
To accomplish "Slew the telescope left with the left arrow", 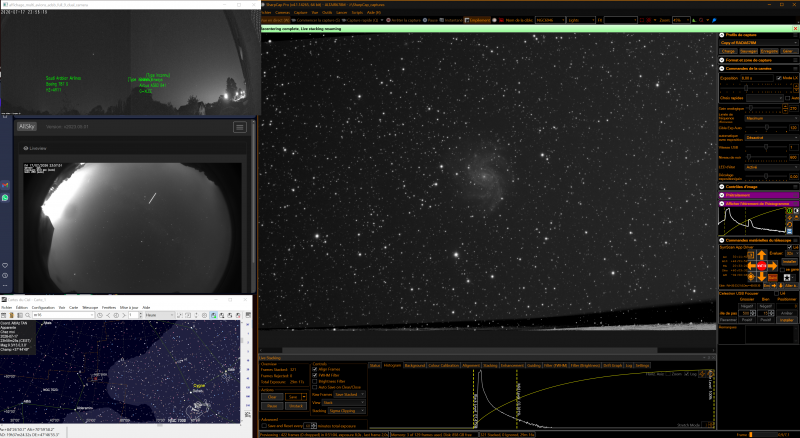I will [x=752, y=266].
